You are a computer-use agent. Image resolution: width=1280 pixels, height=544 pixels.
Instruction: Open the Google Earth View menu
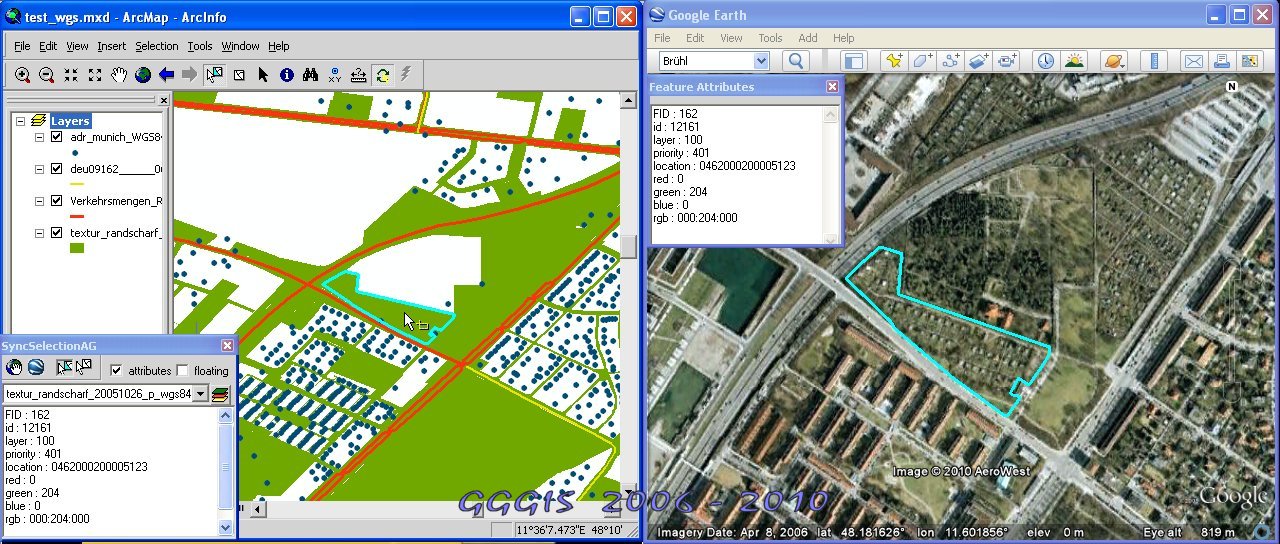click(x=732, y=38)
